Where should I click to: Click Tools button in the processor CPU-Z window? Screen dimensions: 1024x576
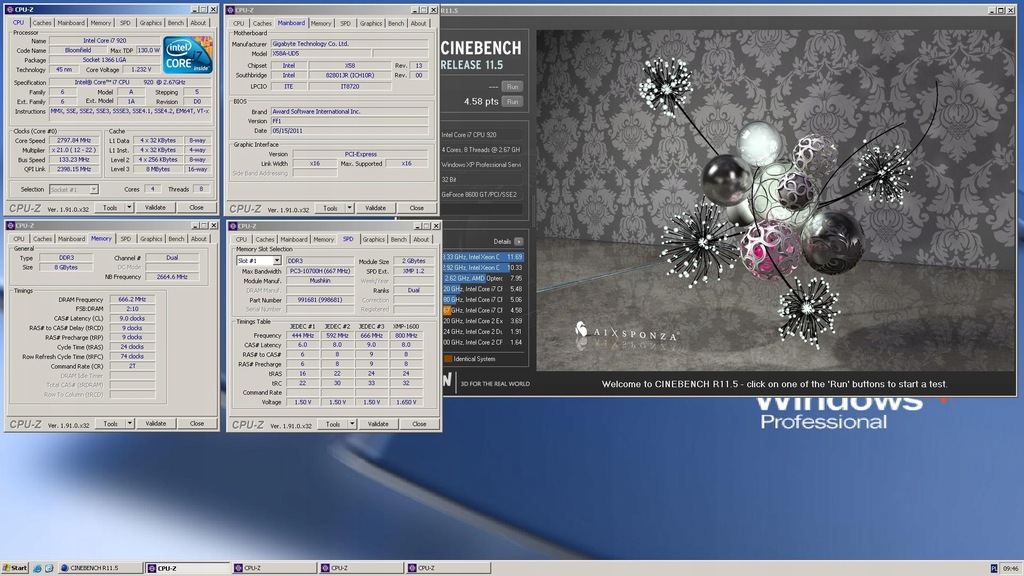(110, 208)
